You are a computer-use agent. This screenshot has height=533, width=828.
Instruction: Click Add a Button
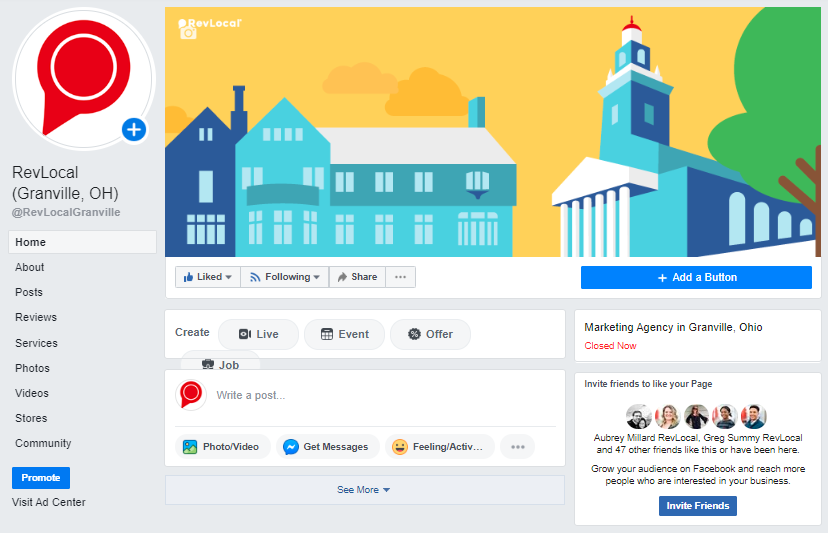click(x=696, y=277)
